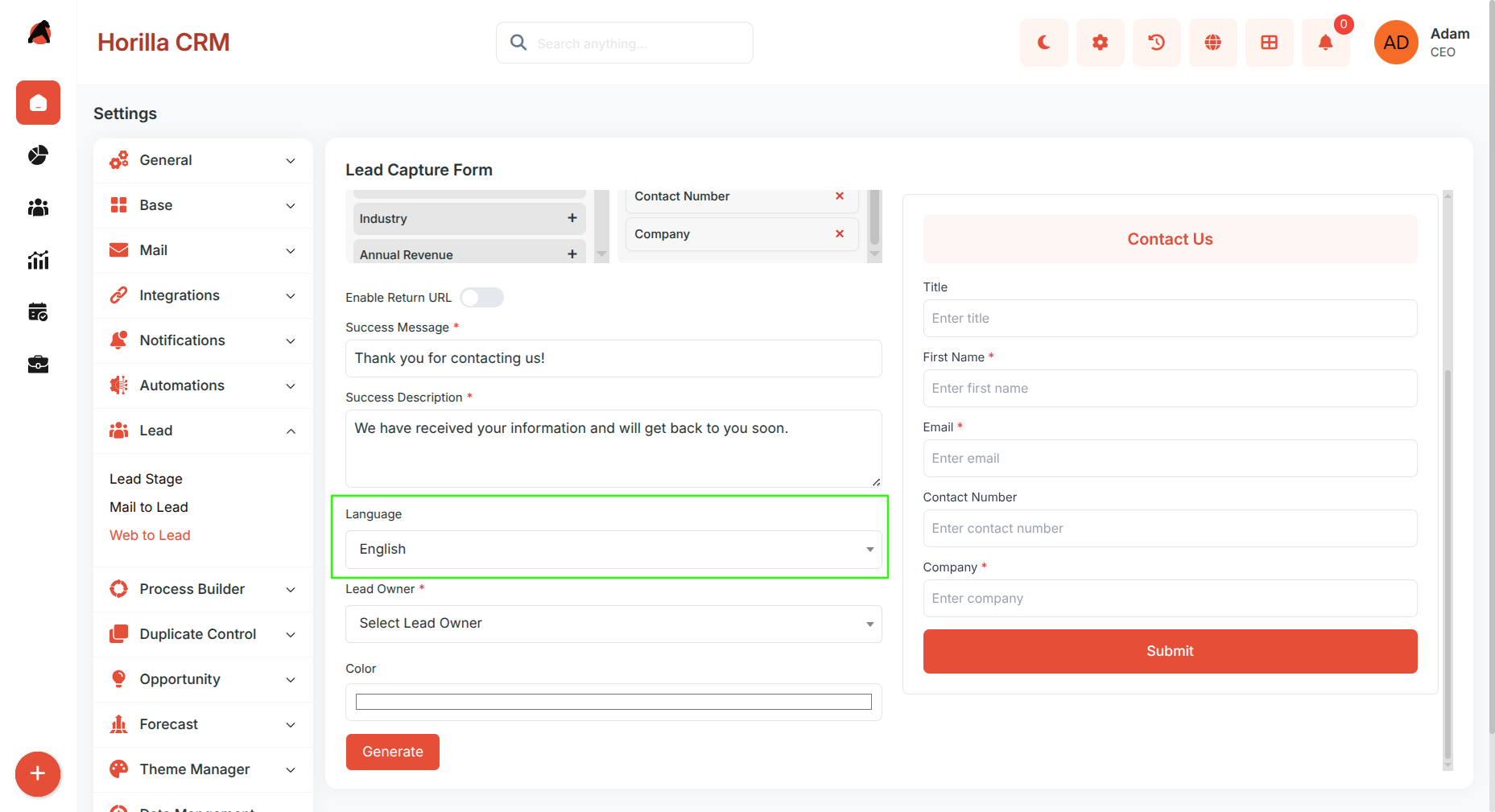Screen dimensions: 1495x812
Task: Select the Web to Lead menu item
Action: [150, 535]
